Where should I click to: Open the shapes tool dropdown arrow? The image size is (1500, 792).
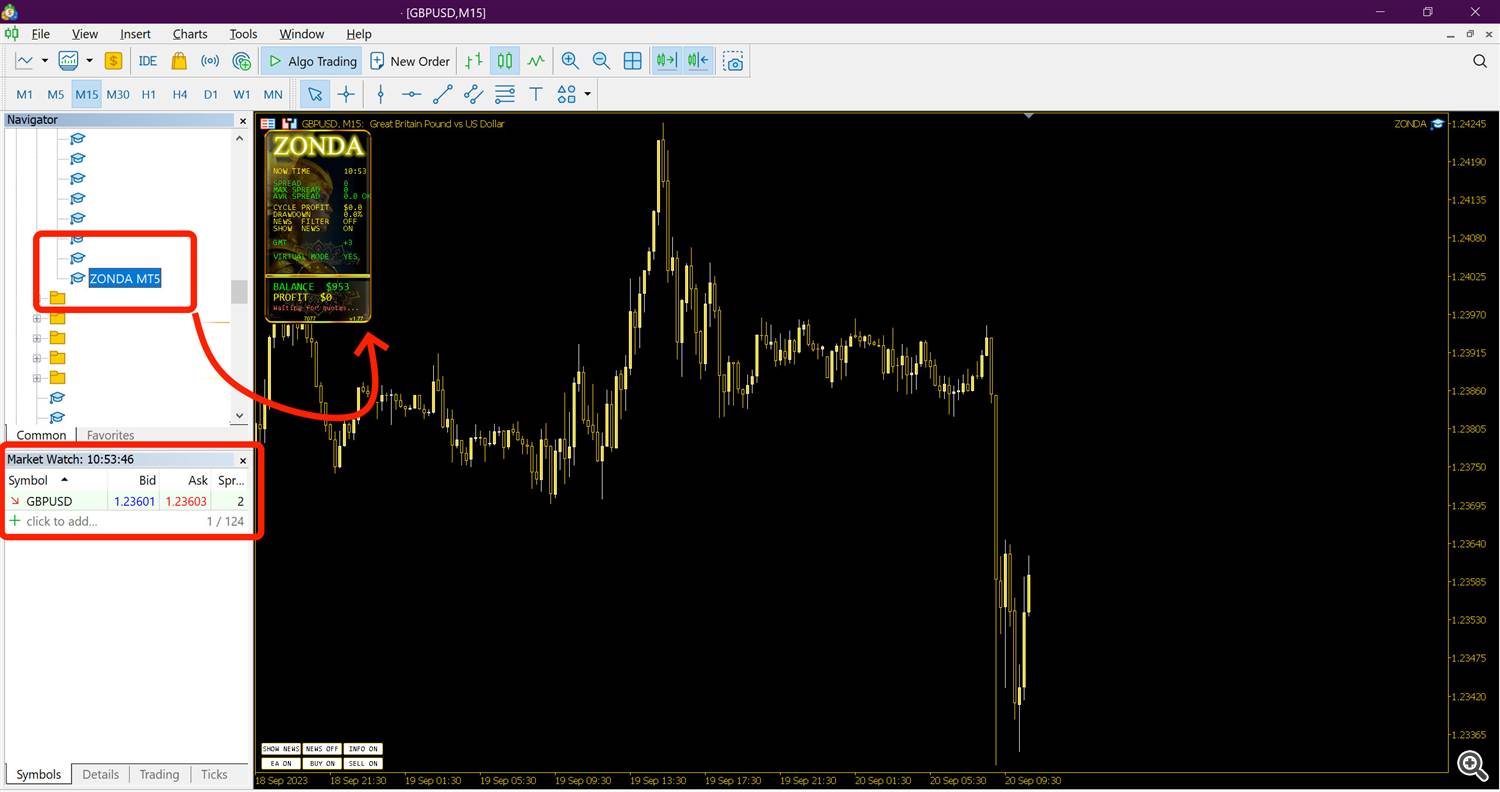587,94
